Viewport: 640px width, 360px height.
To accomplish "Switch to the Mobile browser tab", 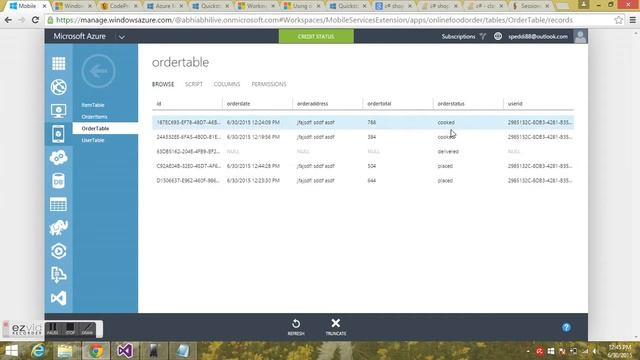I will point(28,6).
